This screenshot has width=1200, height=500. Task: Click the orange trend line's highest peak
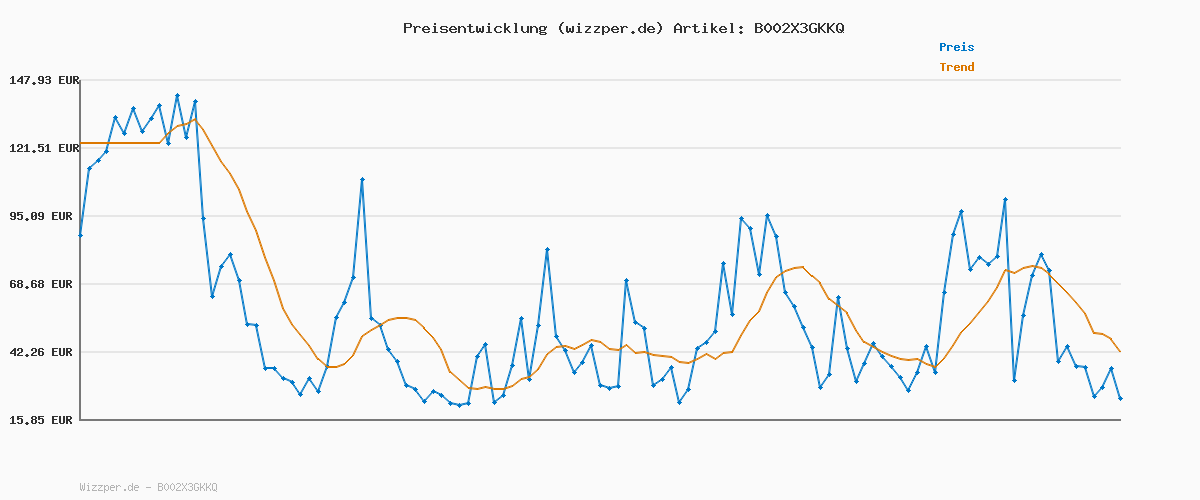coord(195,120)
